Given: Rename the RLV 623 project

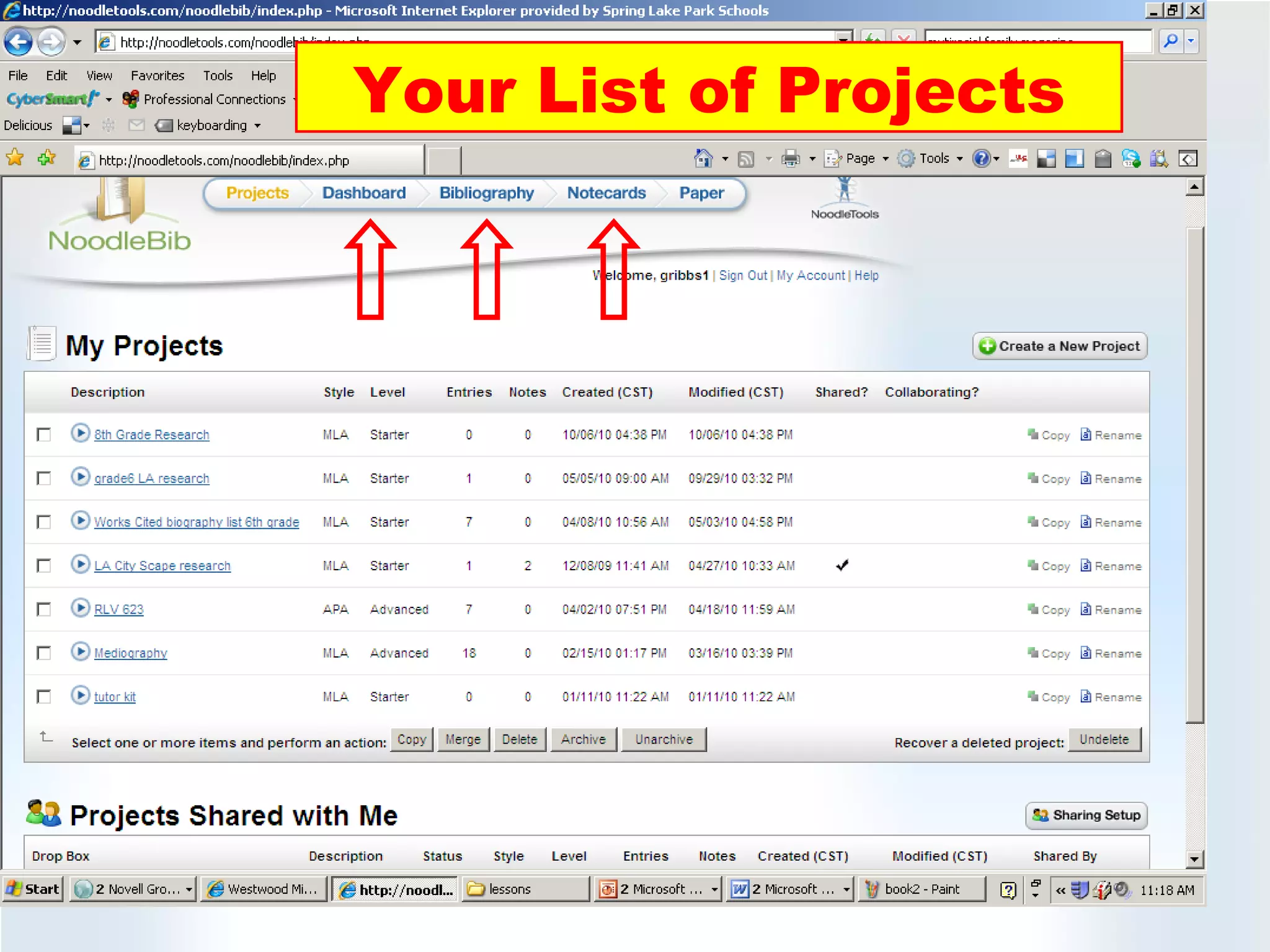Looking at the screenshot, I should point(1111,609).
